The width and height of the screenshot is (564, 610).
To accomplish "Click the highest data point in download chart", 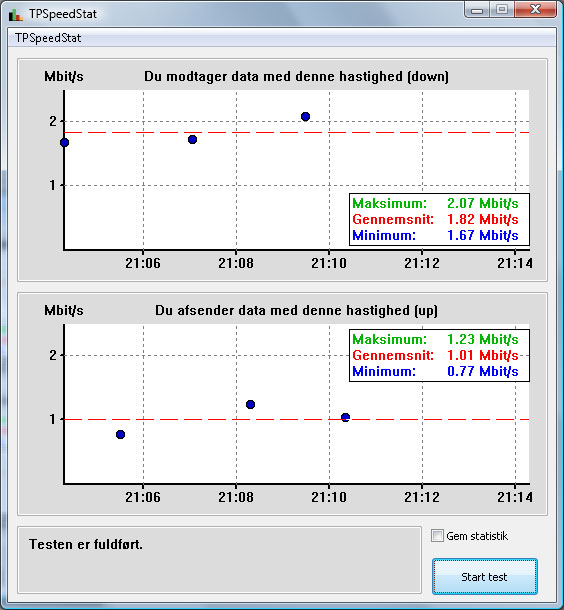I will (x=305, y=116).
